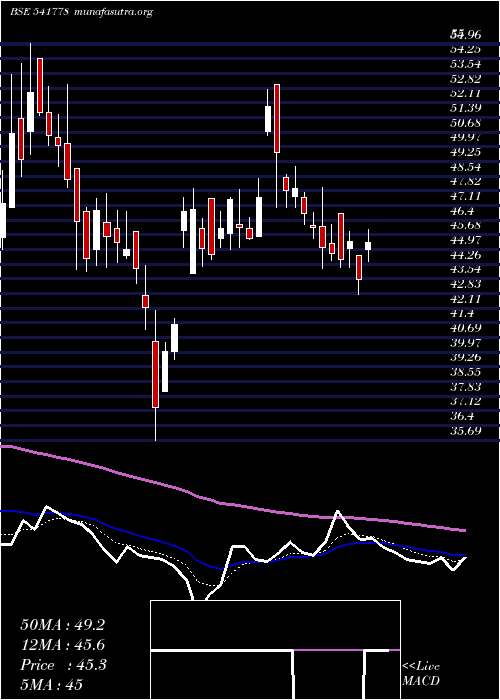Image resolution: width=500 pixels, height=700 pixels.
Task: Click the 53.54 price axis label
Action: (x=466, y=64)
